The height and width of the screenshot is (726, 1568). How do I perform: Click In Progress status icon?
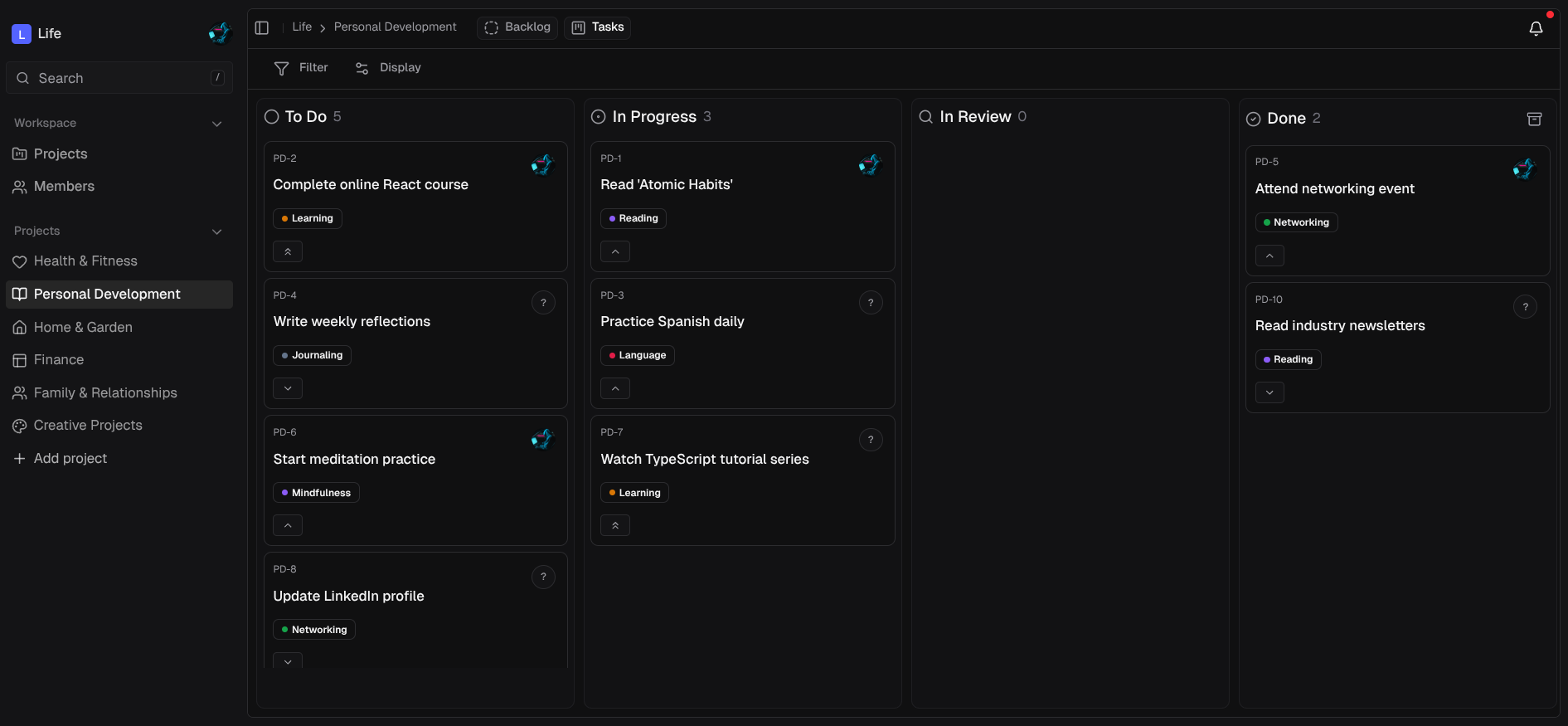[598, 117]
